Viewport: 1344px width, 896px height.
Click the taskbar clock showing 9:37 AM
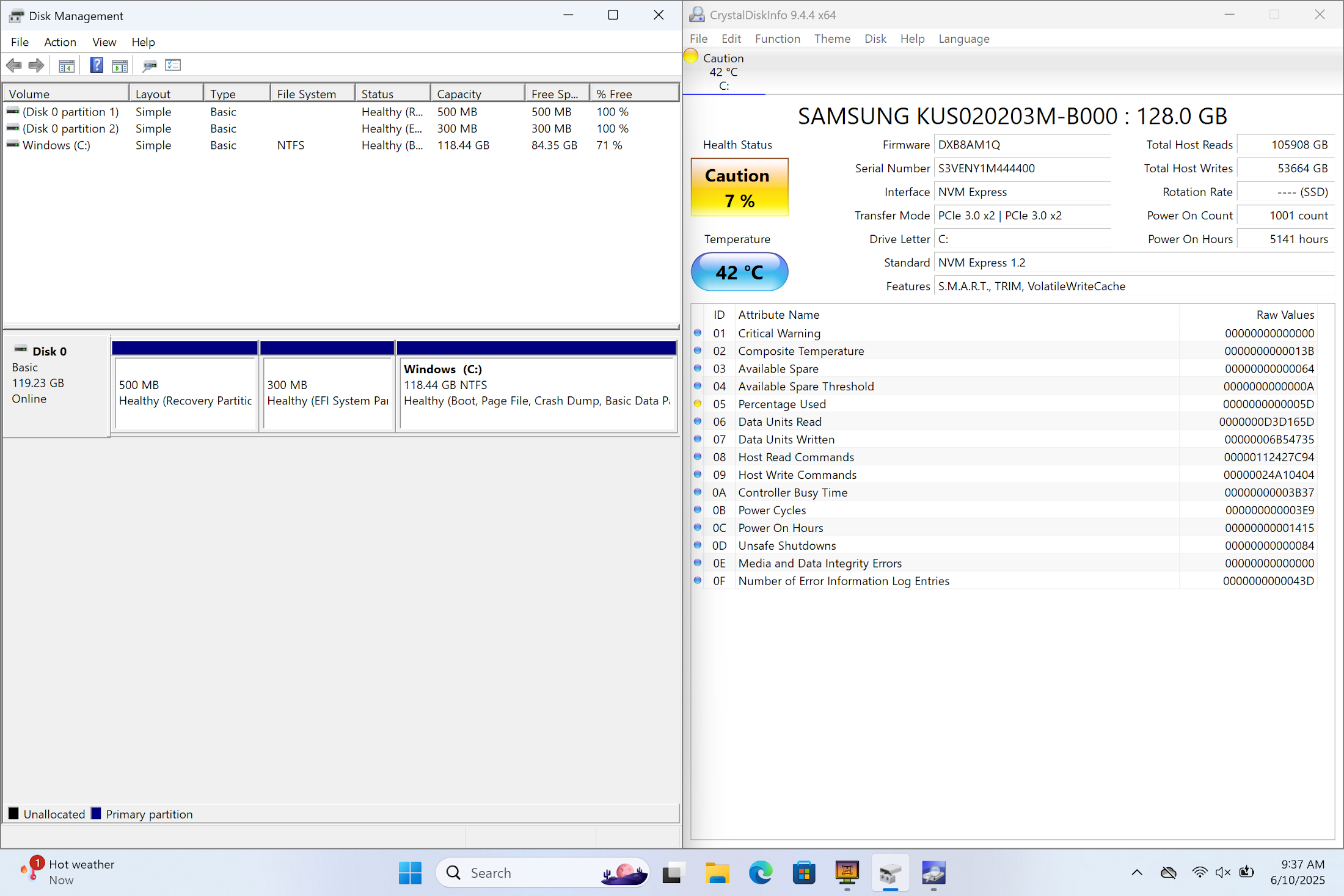(1298, 872)
